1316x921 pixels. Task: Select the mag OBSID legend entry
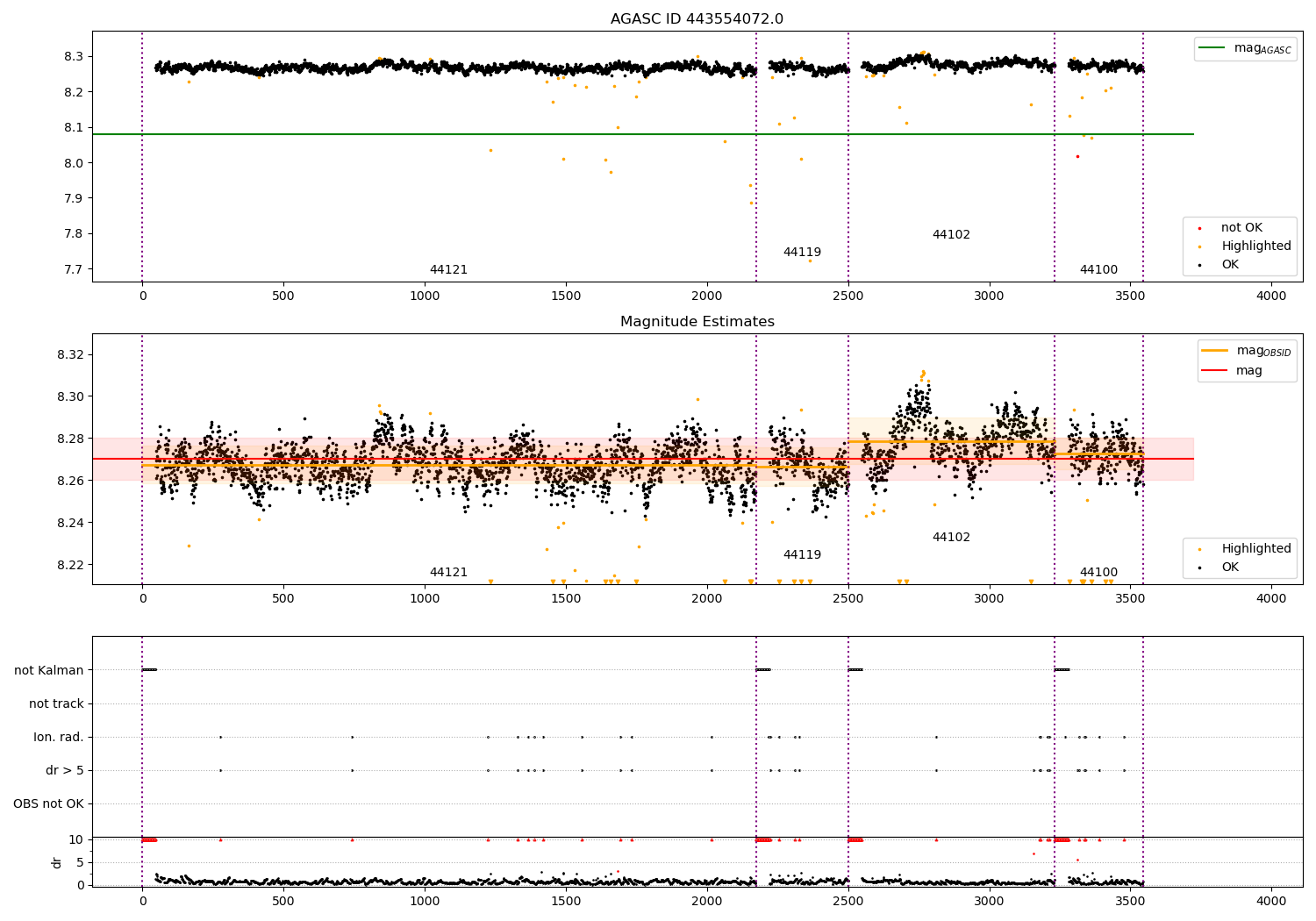click(x=1247, y=351)
